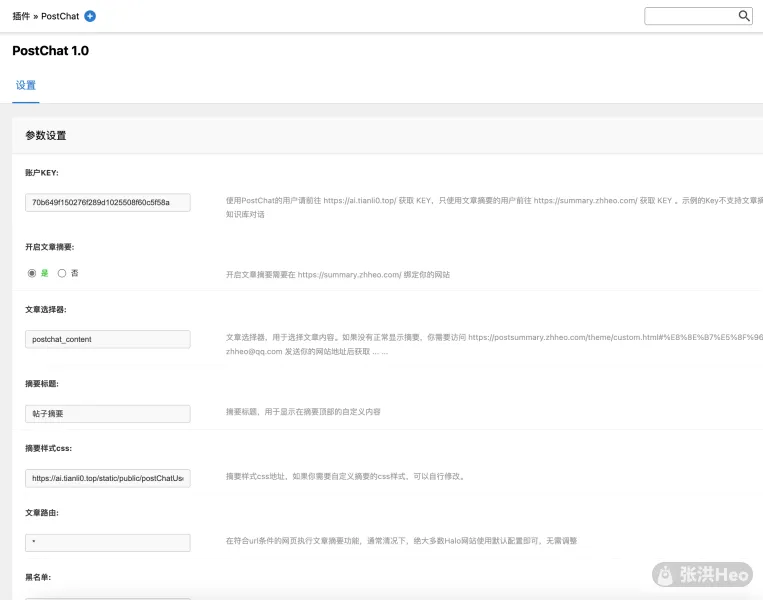Viewport: 763px width, 600px height.
Task: Click the https://ai.tianli0.top/ URL in KEY description
Action: pos(360,200)
